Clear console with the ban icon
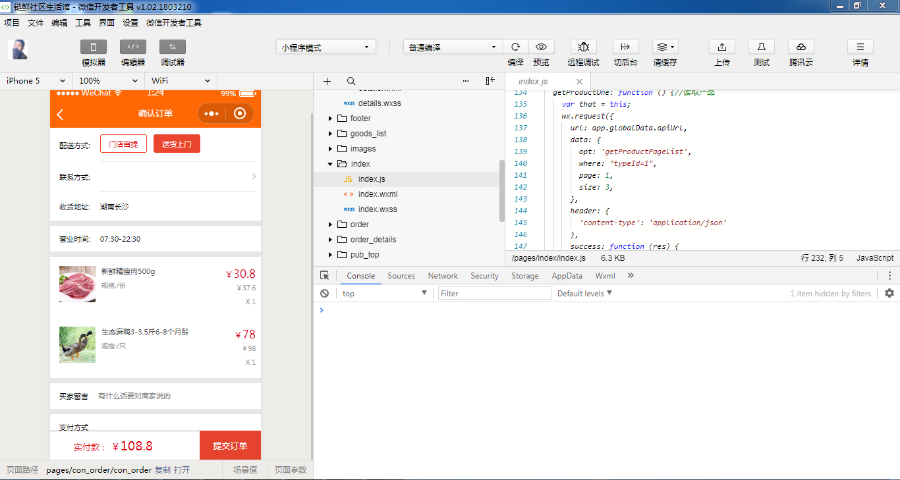900x480 pixels. click(325, 294)
